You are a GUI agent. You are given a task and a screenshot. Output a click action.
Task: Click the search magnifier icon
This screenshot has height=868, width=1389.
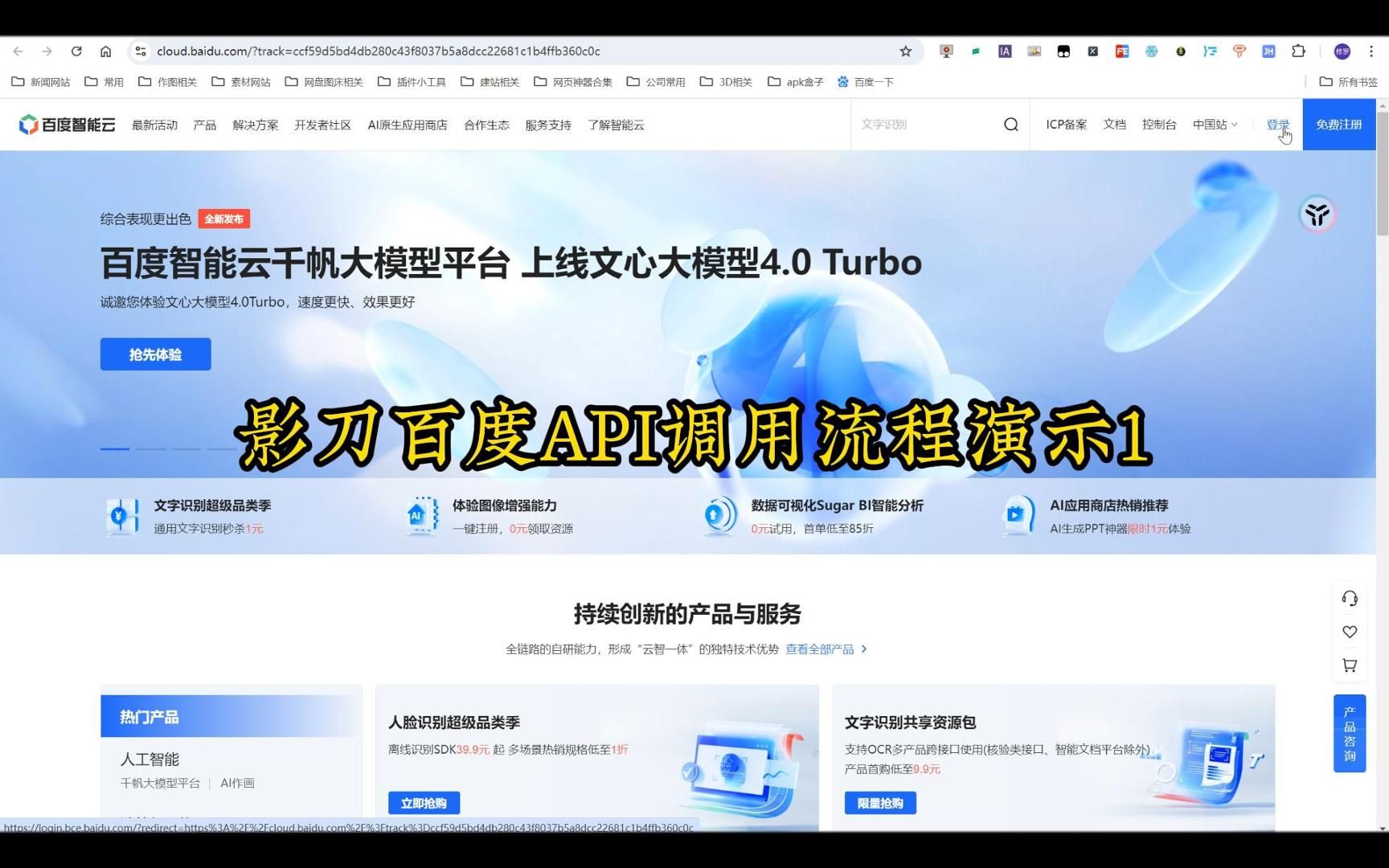(x=1010, y=125)
